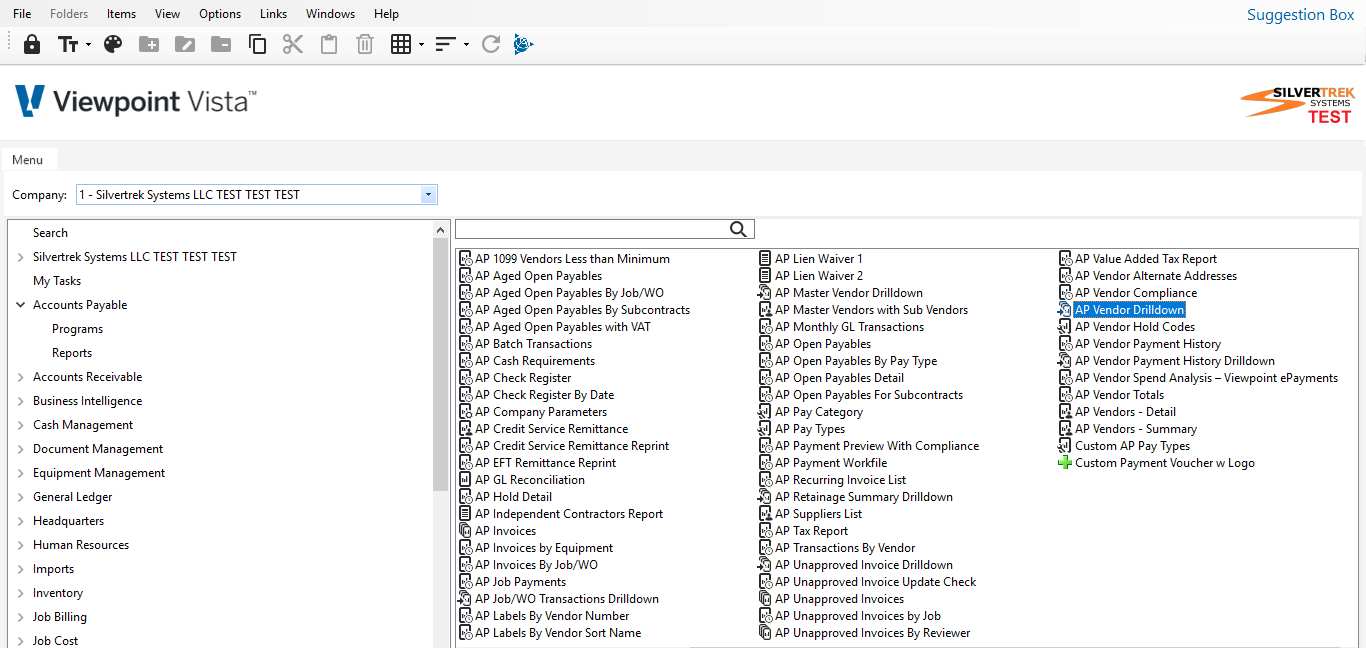This screenshot has width=1366, height=648.
Task: Click the add folder toolbar icon
Action: 149,44
